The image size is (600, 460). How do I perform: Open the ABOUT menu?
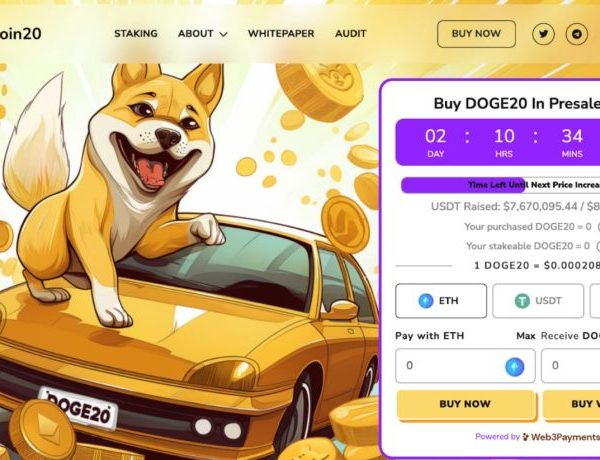tap(202, 34)
